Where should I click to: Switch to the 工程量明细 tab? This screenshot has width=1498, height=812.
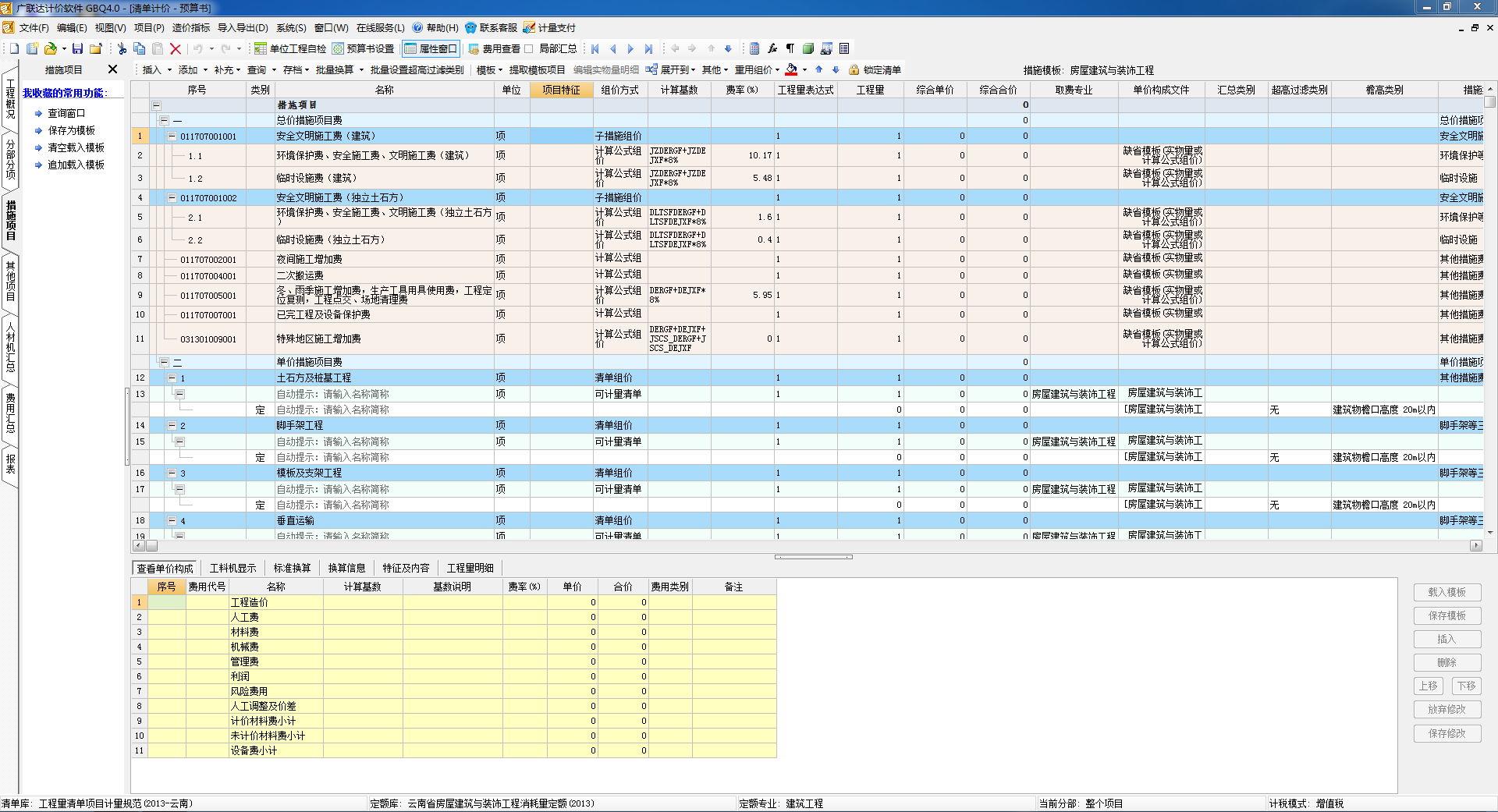470,568
